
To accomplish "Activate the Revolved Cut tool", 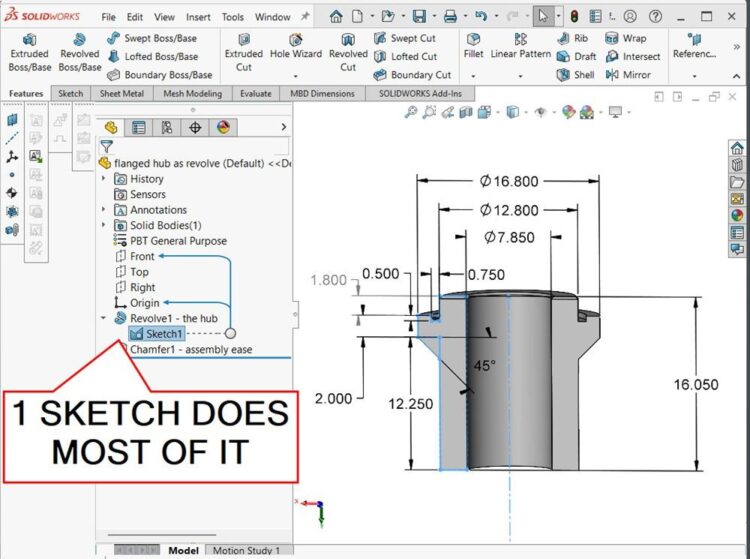I will coord(348,53).
